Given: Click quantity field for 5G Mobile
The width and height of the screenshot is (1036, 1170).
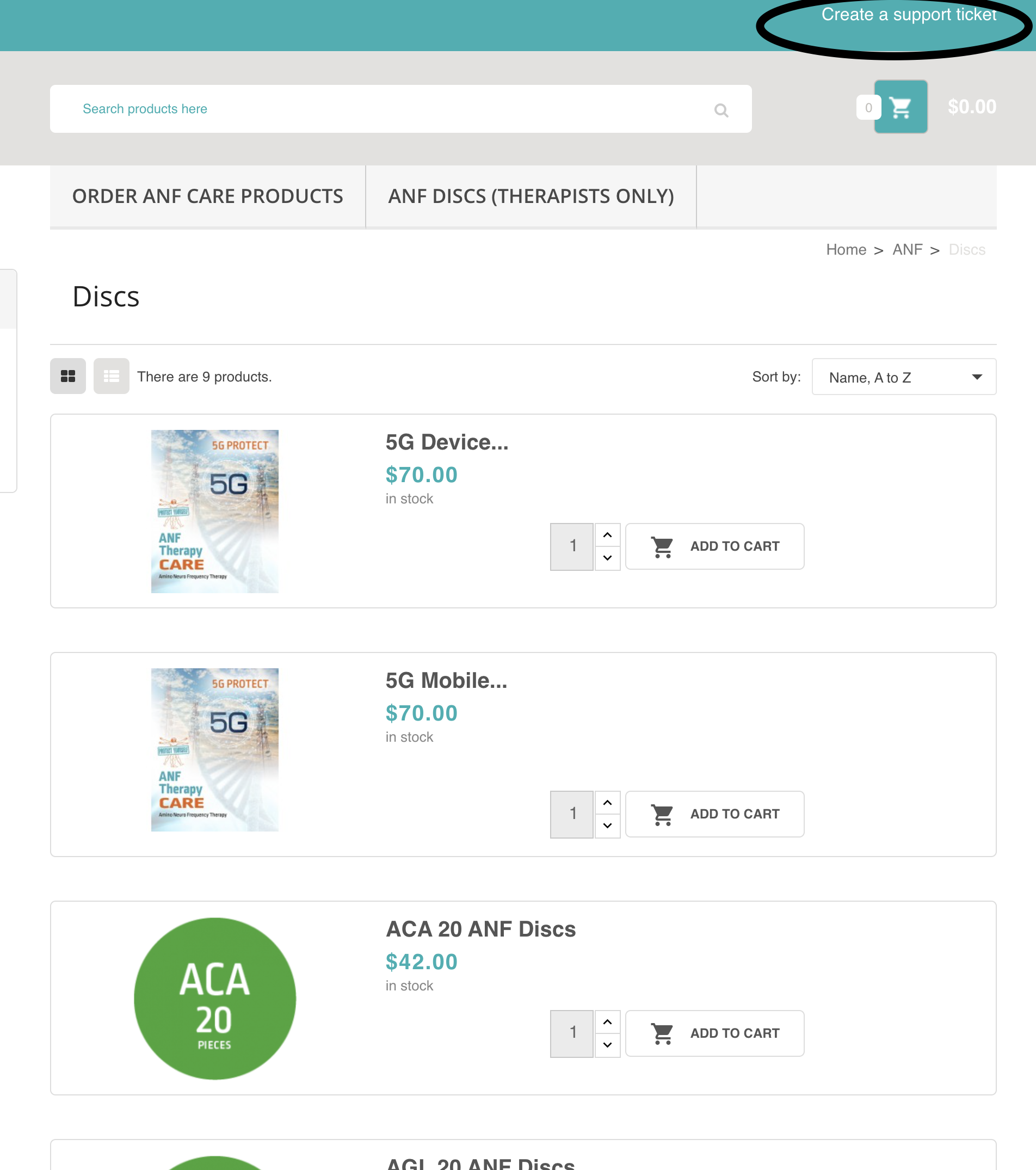Looking at the screenshot, I should [x=572, y=815].
